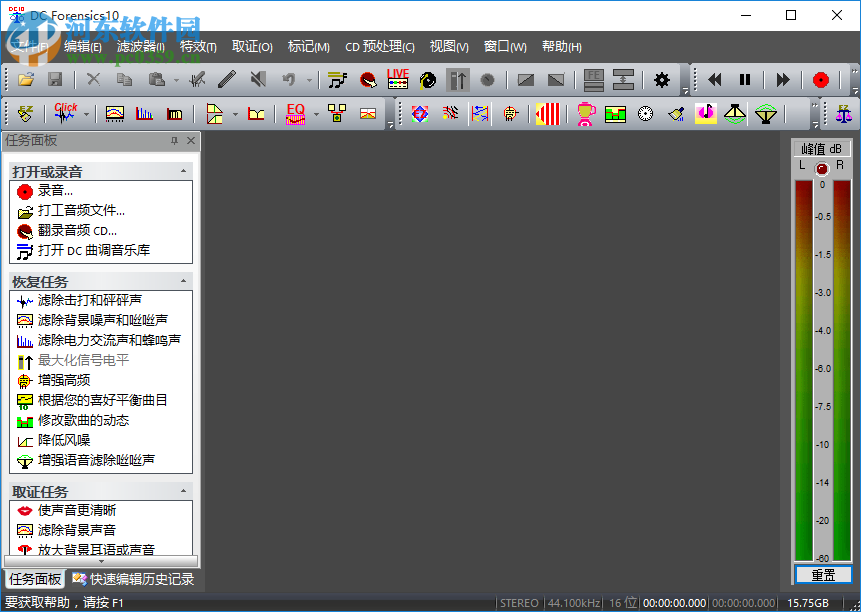Open the 滤波器 menu

[x=141, y=47]
